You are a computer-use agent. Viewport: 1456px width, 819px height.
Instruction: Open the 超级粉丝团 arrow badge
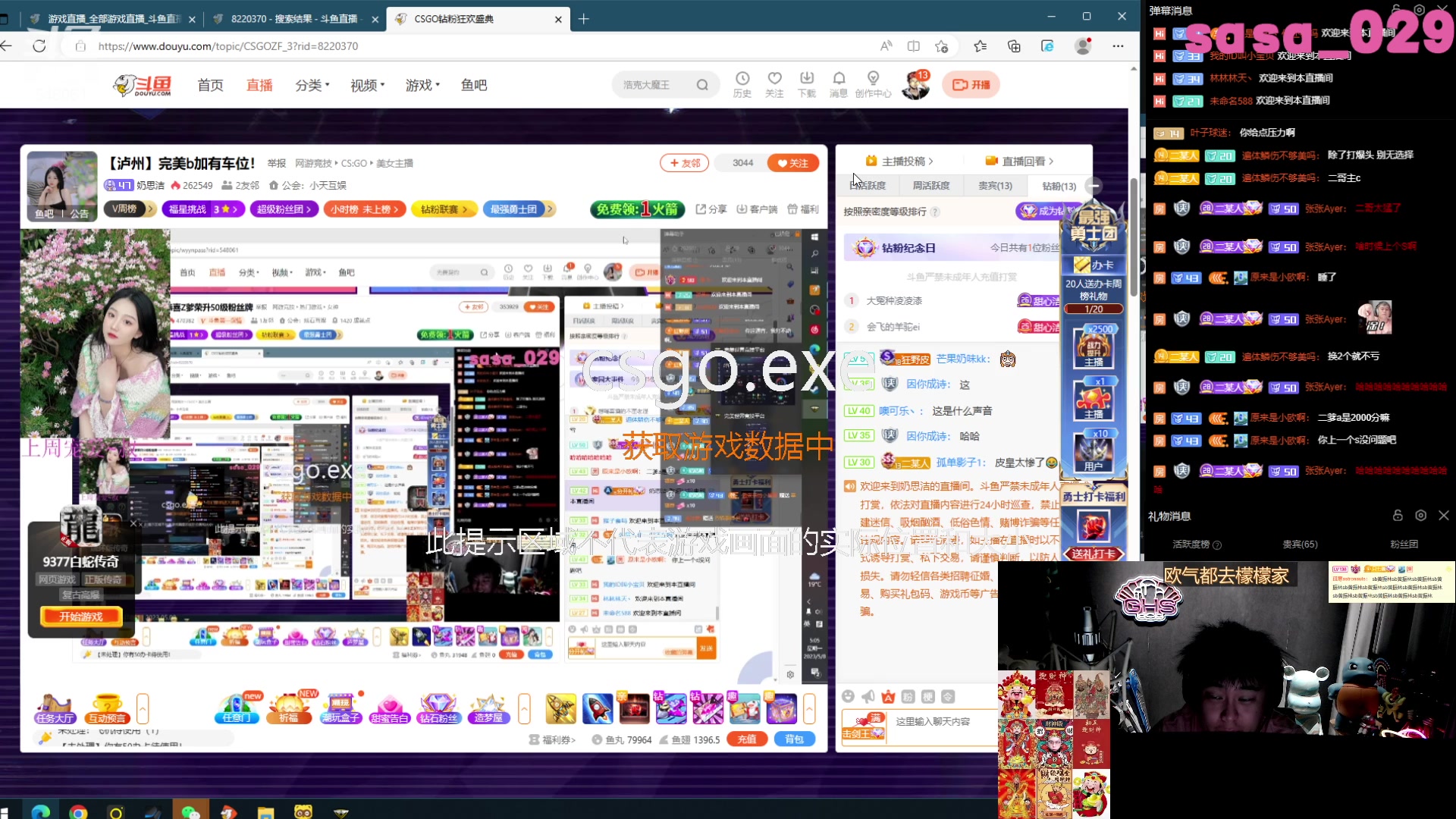284,209
